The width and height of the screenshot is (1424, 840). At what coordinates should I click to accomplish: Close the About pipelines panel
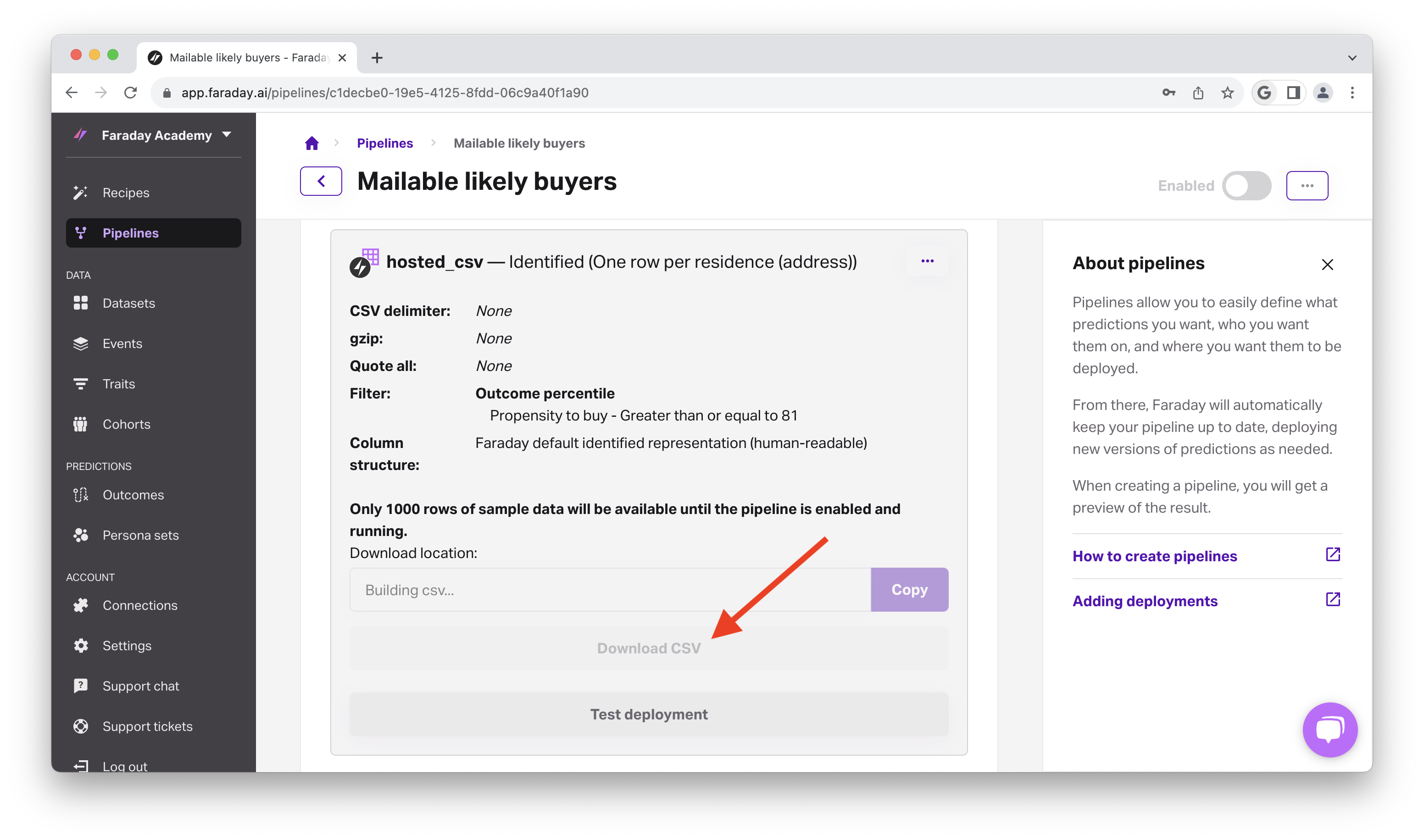tap(1327, 265)
